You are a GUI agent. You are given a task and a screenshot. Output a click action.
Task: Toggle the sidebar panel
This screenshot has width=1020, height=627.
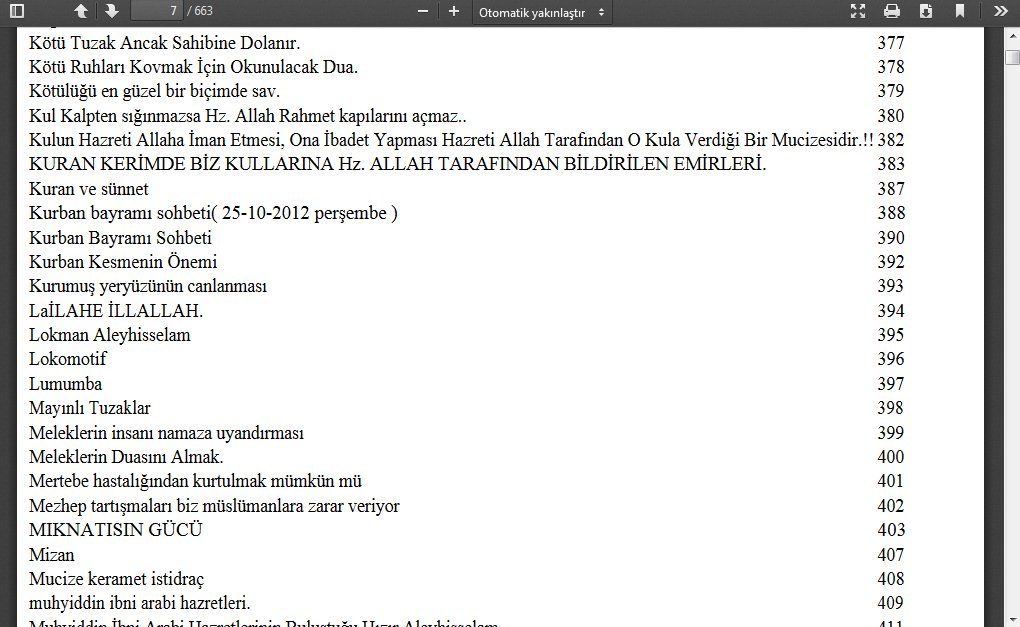click(x=16, y=11)
